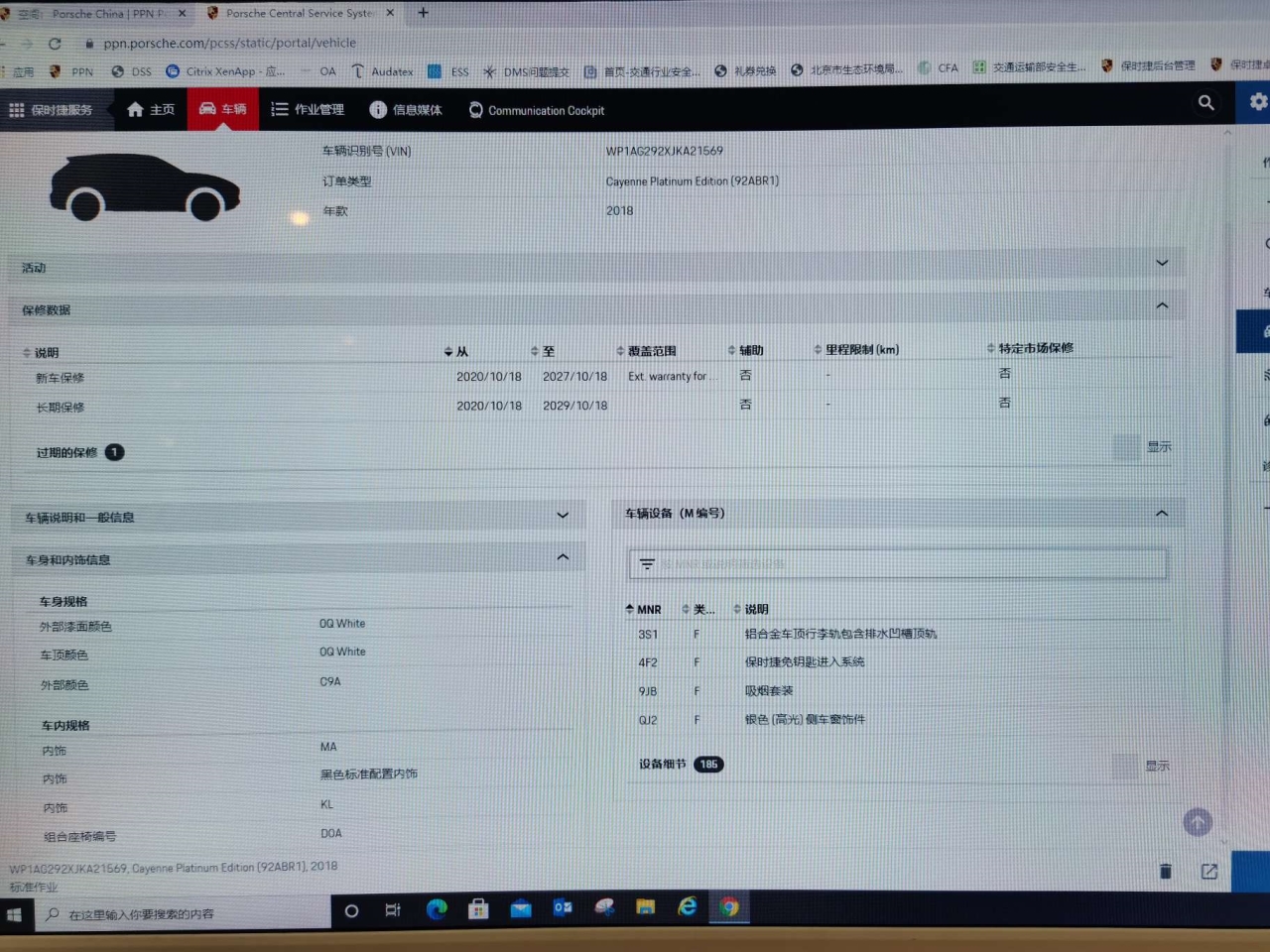Sort the warranty table by 特定市场保修
Viewport: 1270px width, 952px height.
1030,348
